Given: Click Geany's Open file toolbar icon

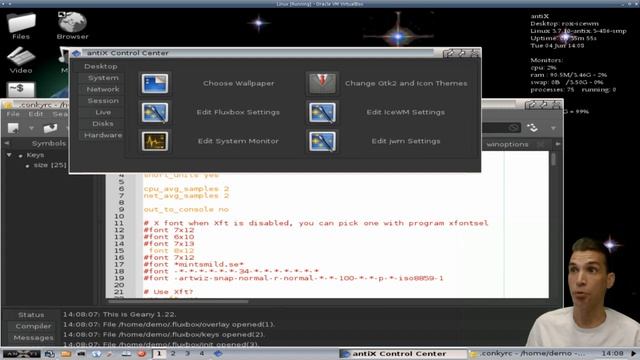Looking at the screenshot, I should click(50, 128).
